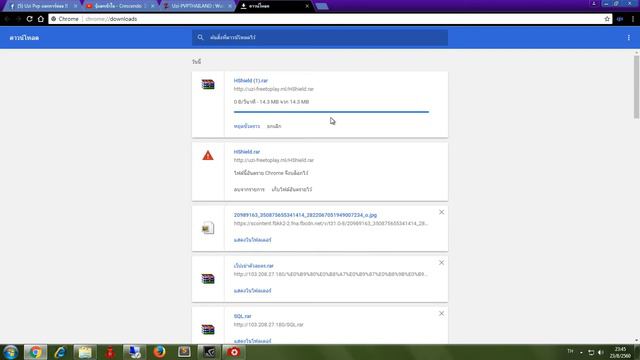Click the search downloads input field
The width and height of the screenshot is (640, 360).
point(320,37)
